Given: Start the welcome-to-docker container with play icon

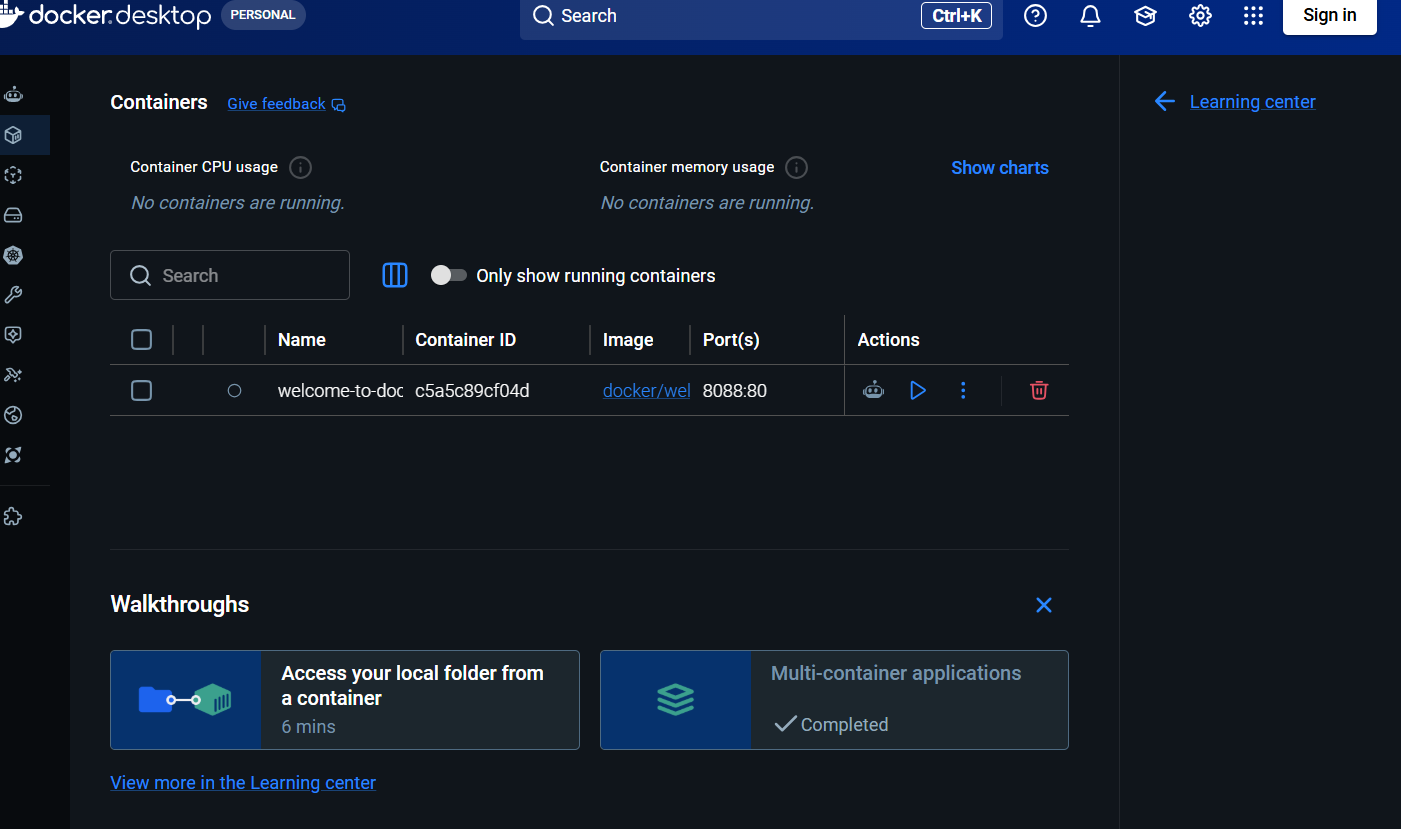Looking at the screenshot, I should (918, 391).
